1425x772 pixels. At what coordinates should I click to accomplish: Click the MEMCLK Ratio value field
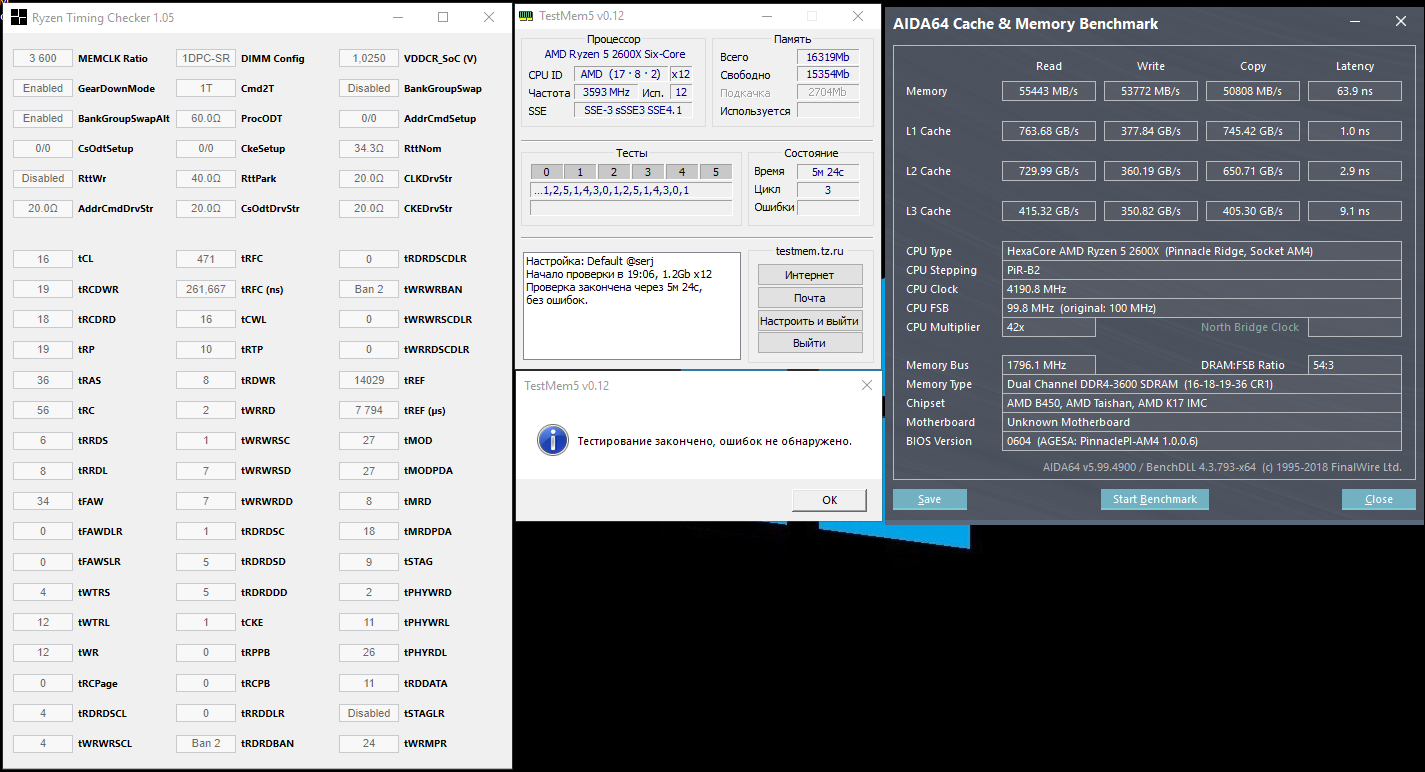coord(43,58)
